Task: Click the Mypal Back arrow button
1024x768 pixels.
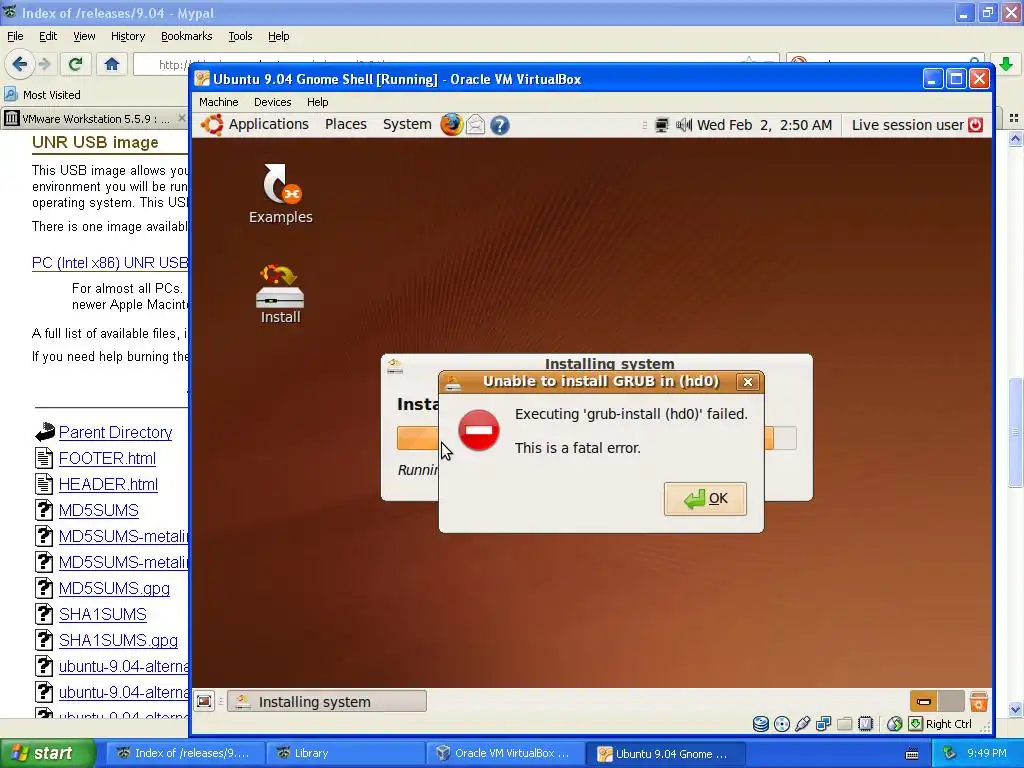Action: coord(19,64)
